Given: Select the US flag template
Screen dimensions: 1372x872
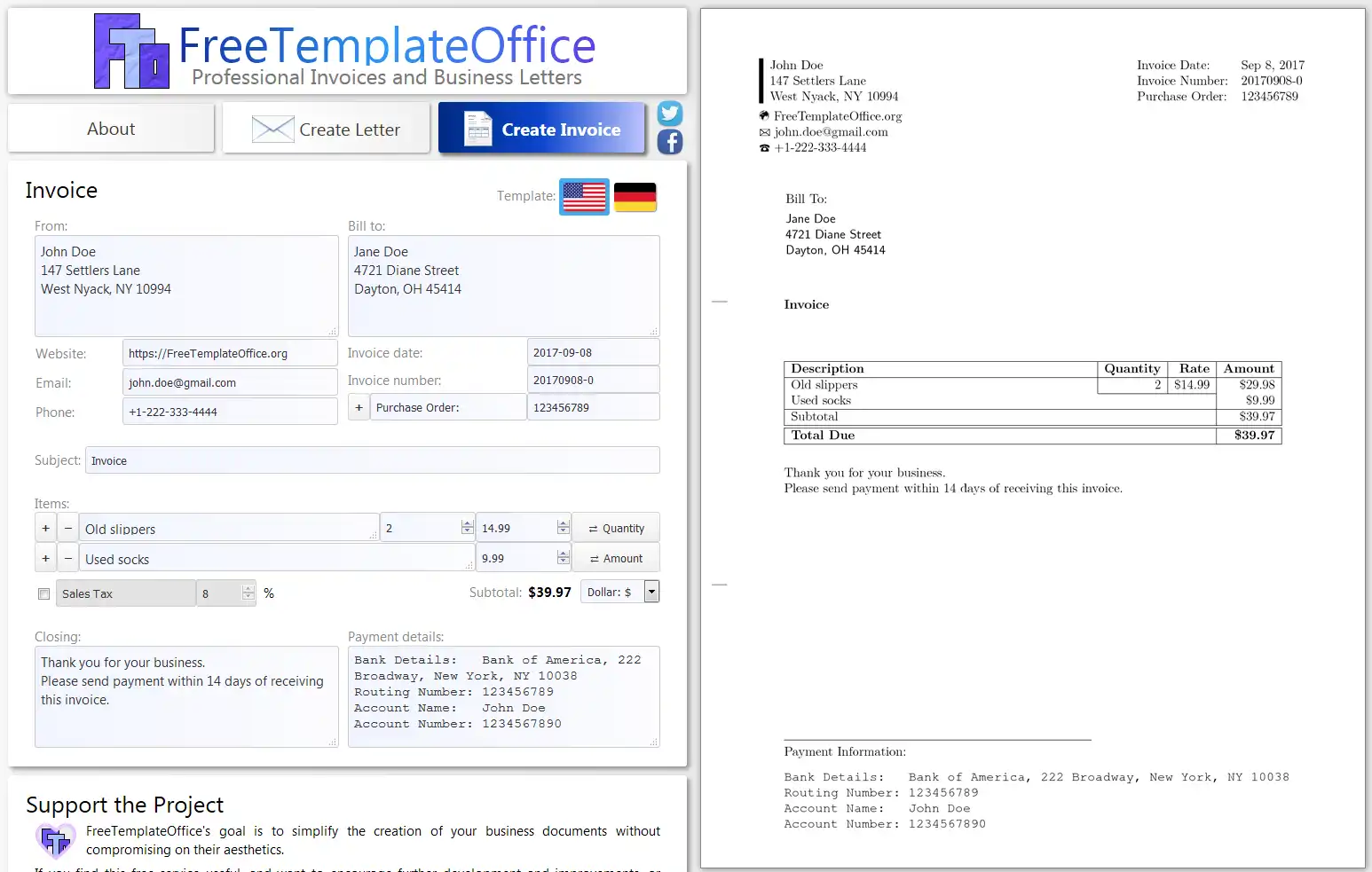Looking at the screenshot, I should click(584, 197).
